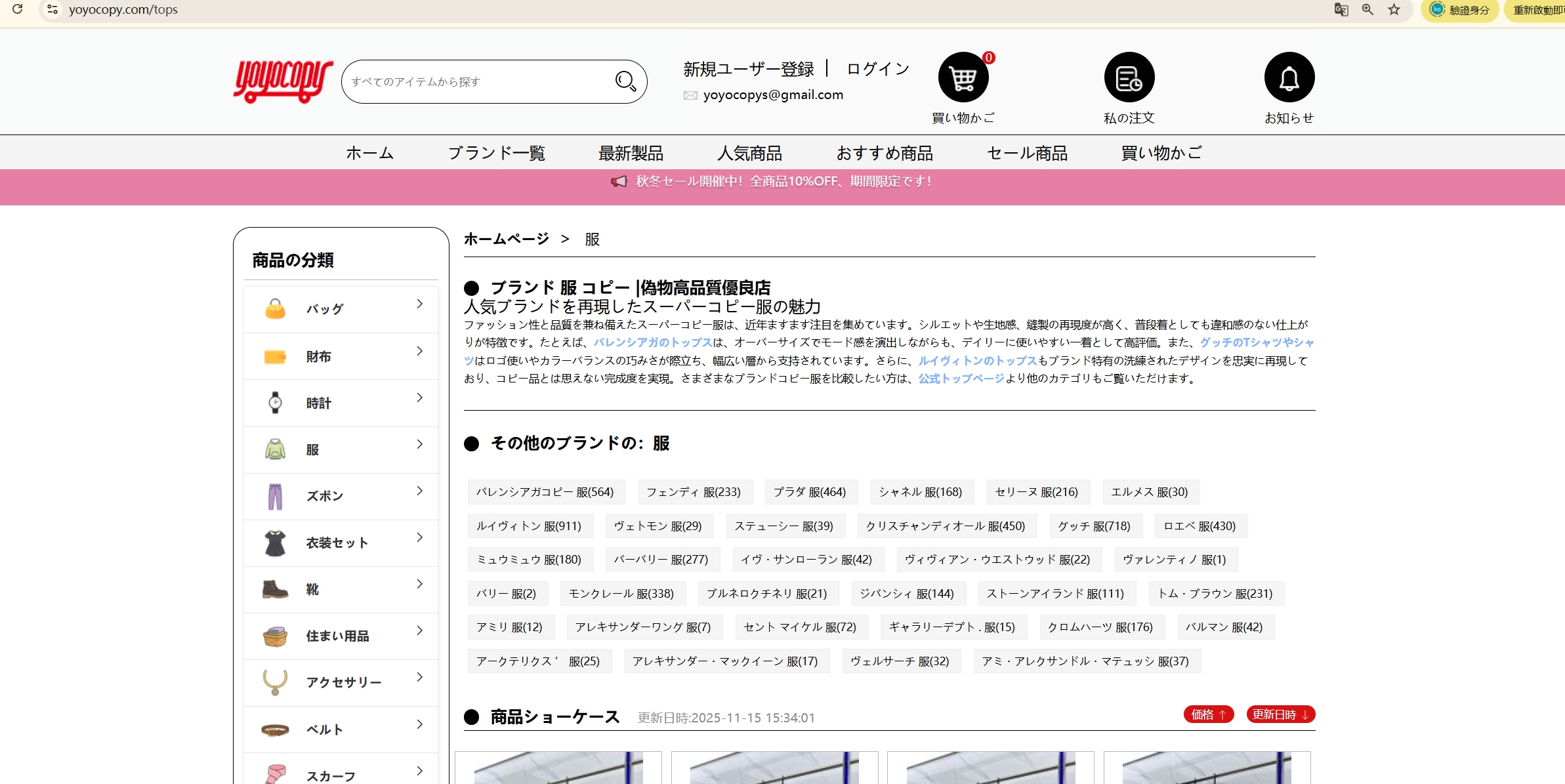Screen dimensions: 1565x784
Task: Reload the page with refresh icon
Action: pyautogui.click(x=18, y=9)
